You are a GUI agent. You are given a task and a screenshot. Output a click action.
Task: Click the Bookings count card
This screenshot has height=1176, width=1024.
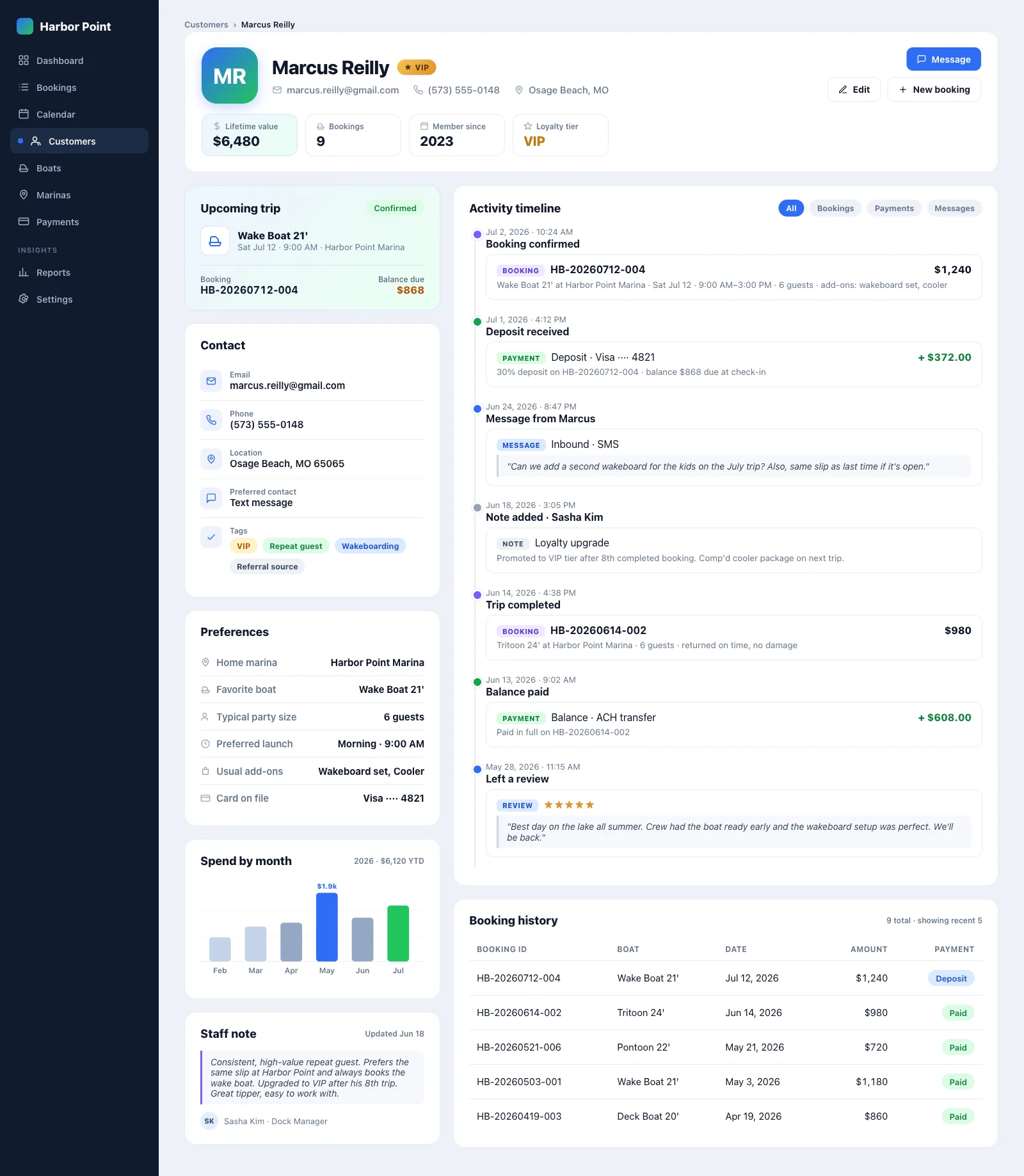tap(353, 135)
